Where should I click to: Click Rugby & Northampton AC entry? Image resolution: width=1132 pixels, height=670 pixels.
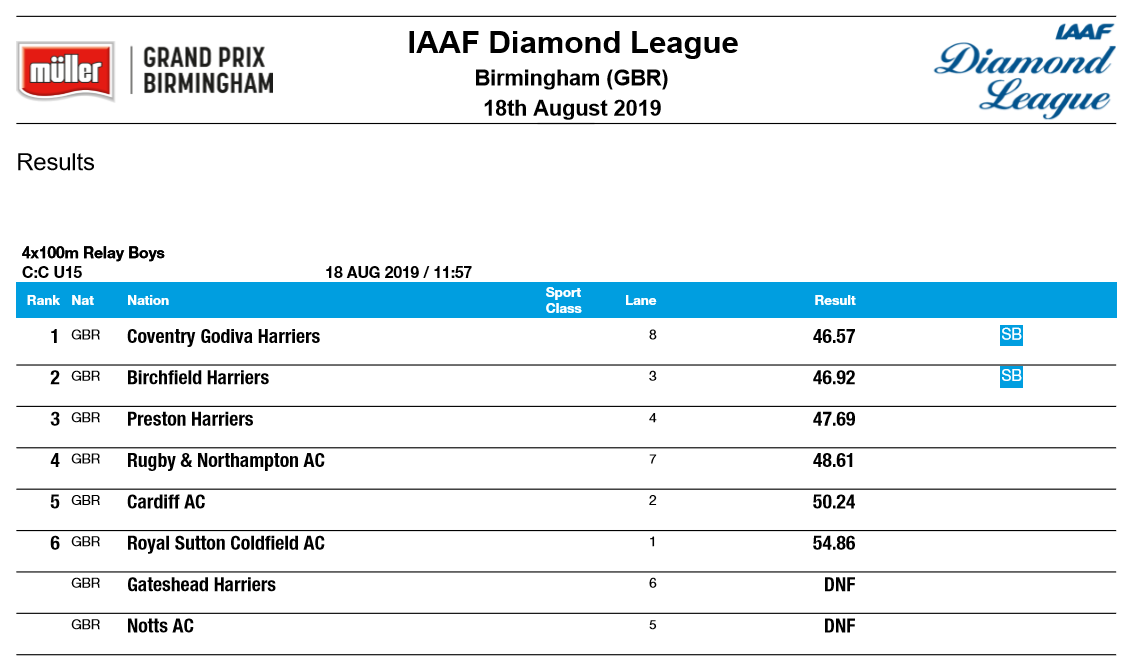225,461
